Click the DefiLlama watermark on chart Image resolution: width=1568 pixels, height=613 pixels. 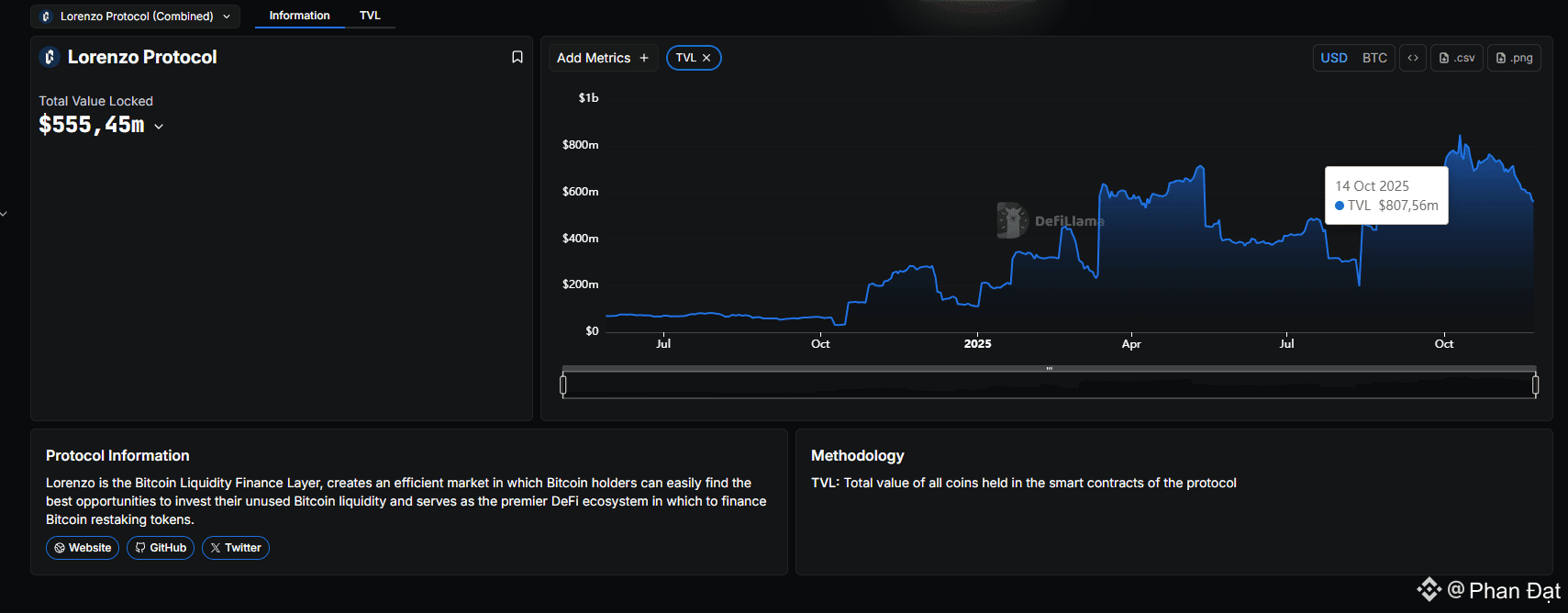pos(1051,220)
